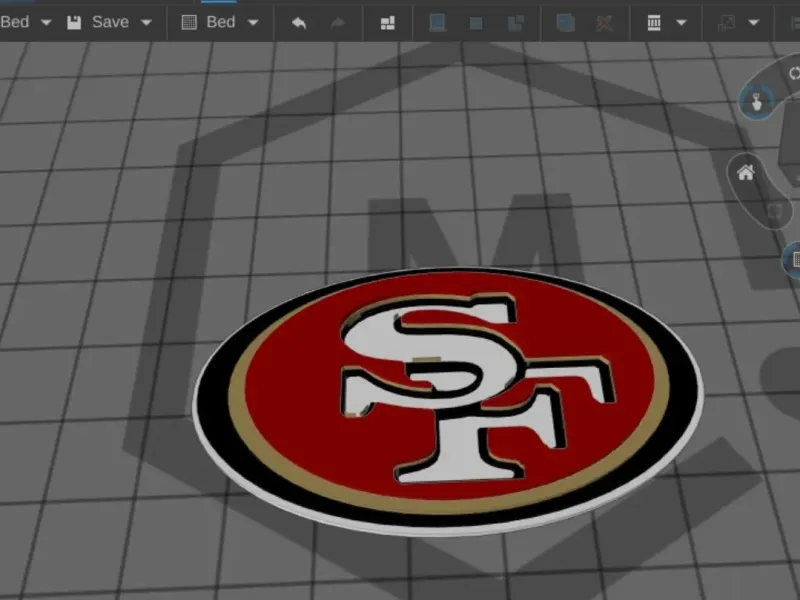The width and height of the screenshot is (800, 600).
Task: Click the small dimmed blue cube icon
Action: click(476, 23)
